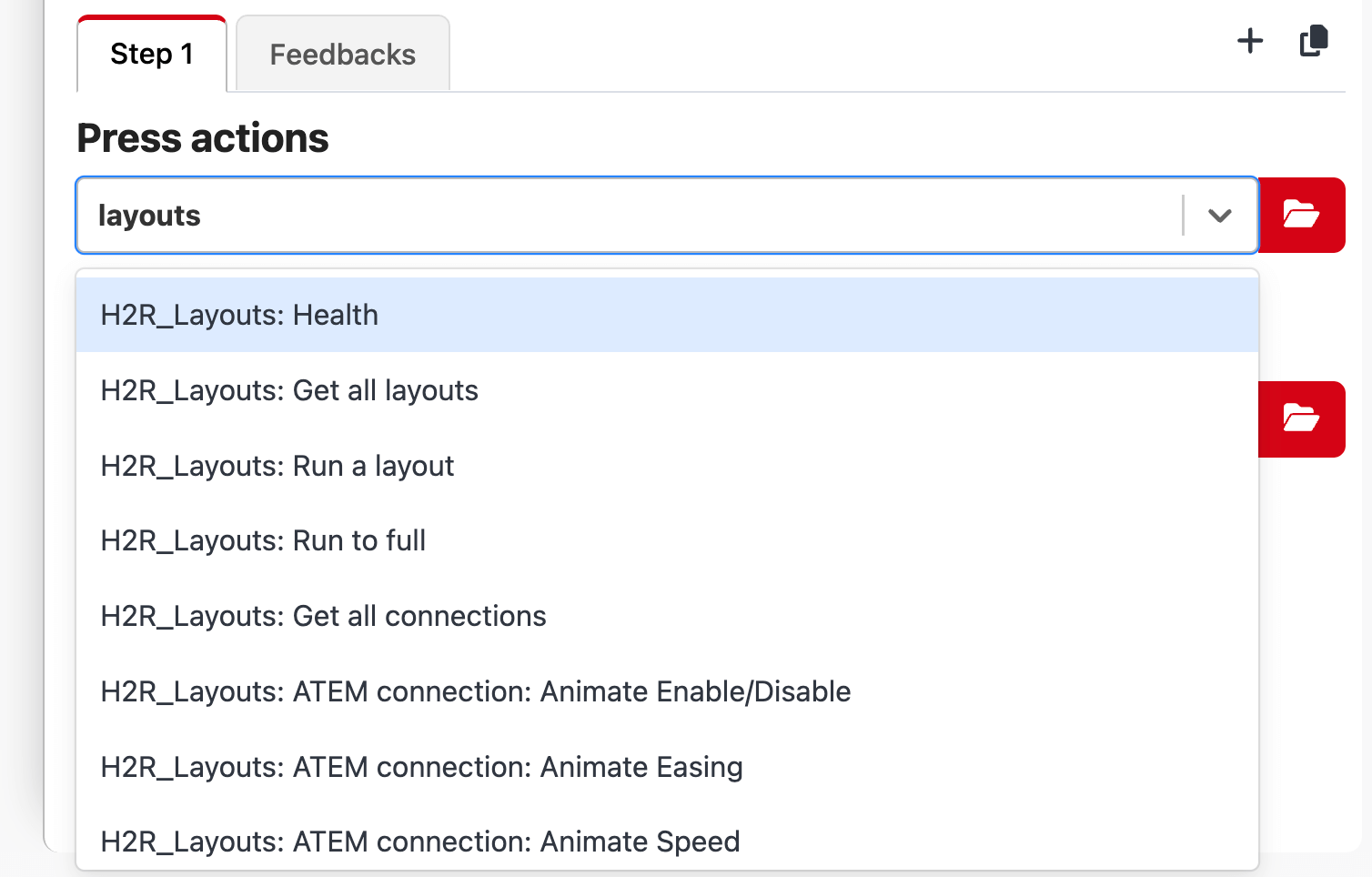
Task: Select ATEM connection: Animate Speed option
Action: pos(667,842)
